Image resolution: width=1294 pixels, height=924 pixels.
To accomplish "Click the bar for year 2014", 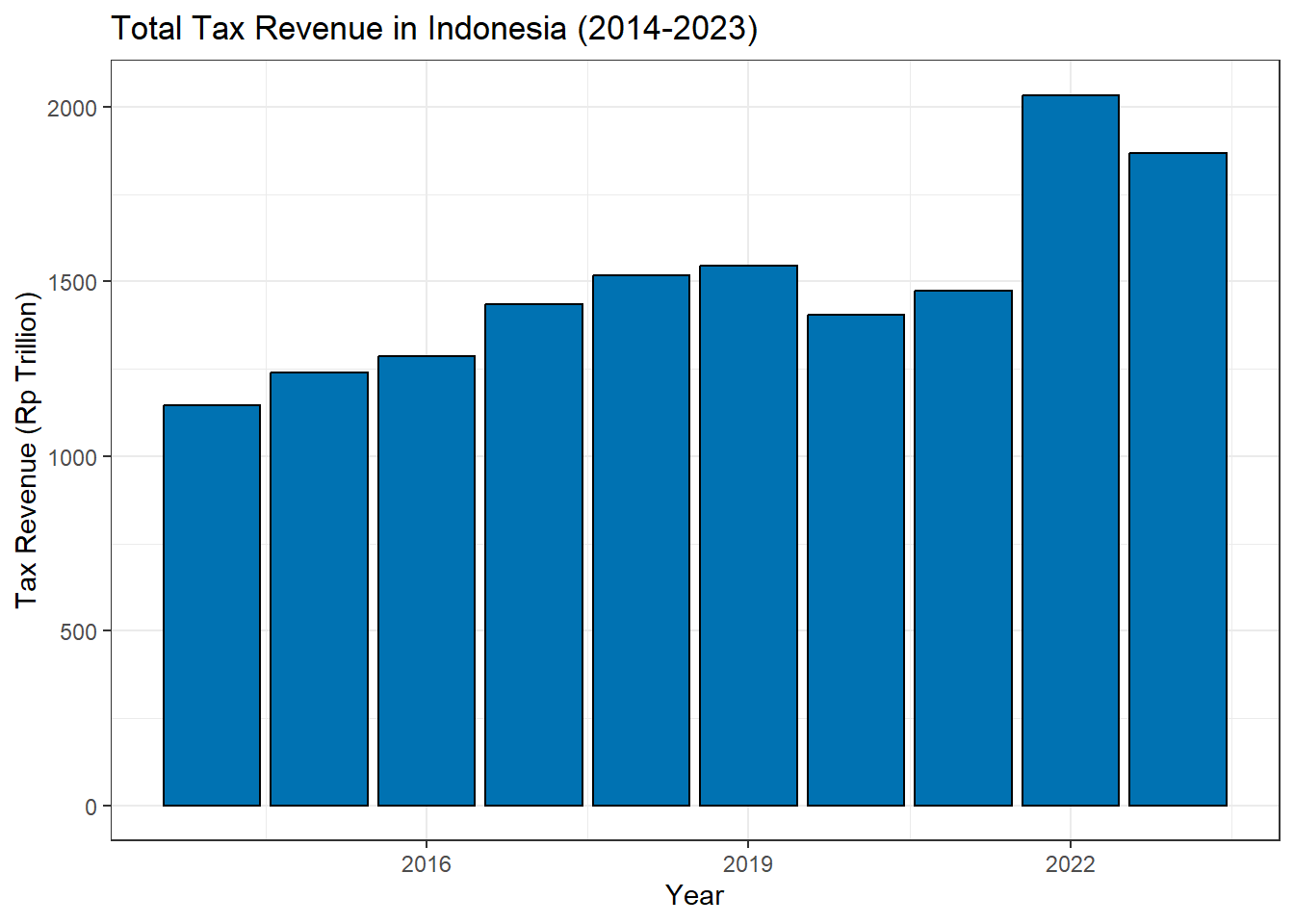I will pyautogui.click(x=212, y=604).
